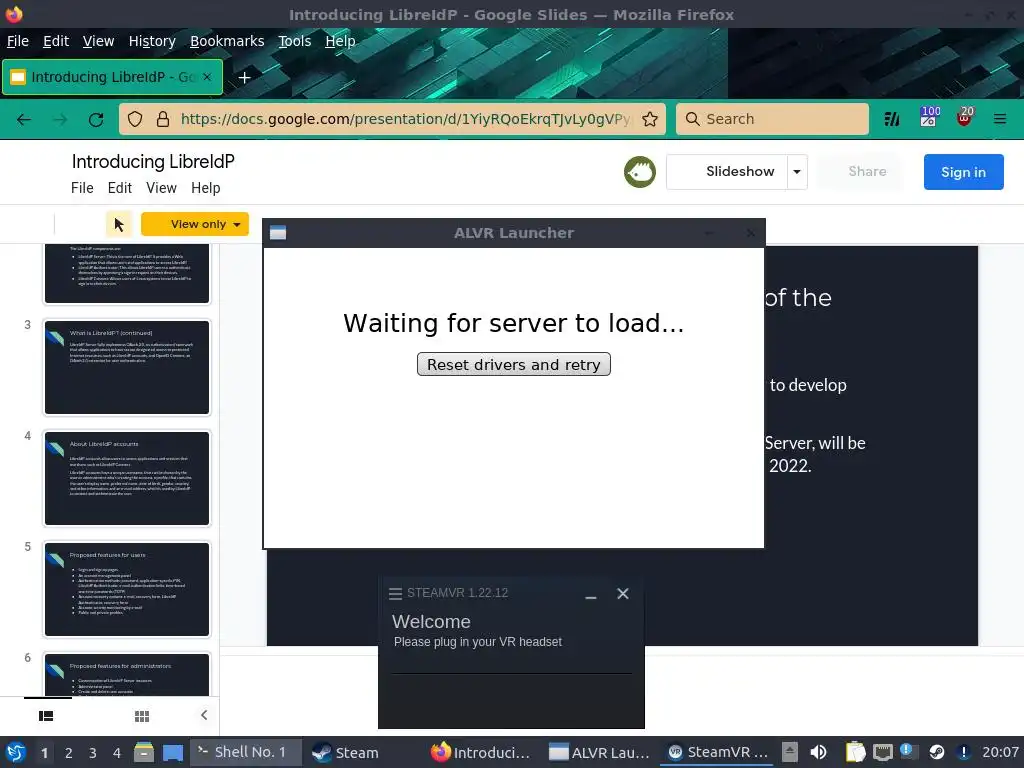The width and height of the screenshot is (1024, 768).
Task: Open Firefox Bookmarks menu
Action: (x=227, y=41)
